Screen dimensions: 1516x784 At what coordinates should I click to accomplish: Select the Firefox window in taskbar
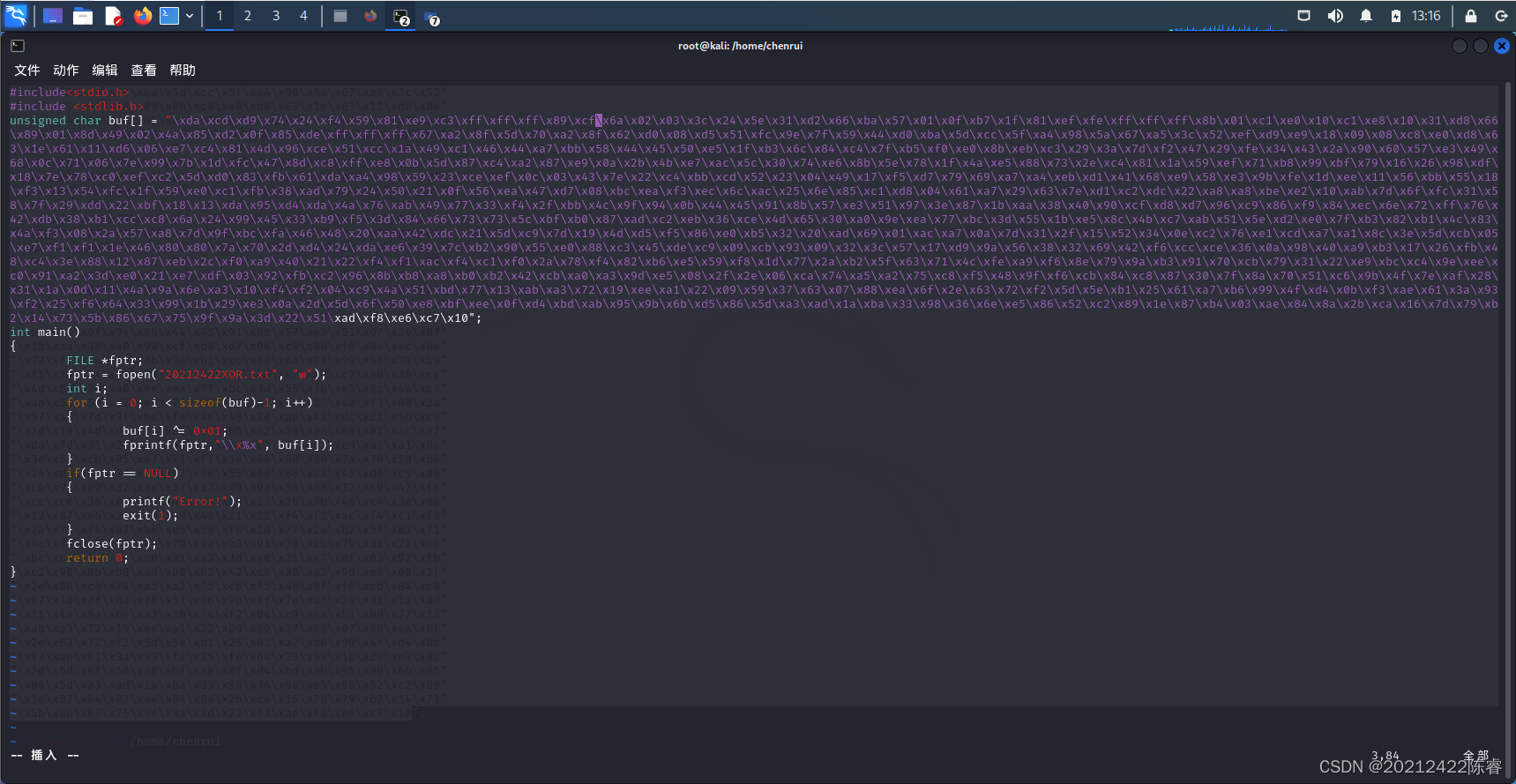click(x=370, y=16)
